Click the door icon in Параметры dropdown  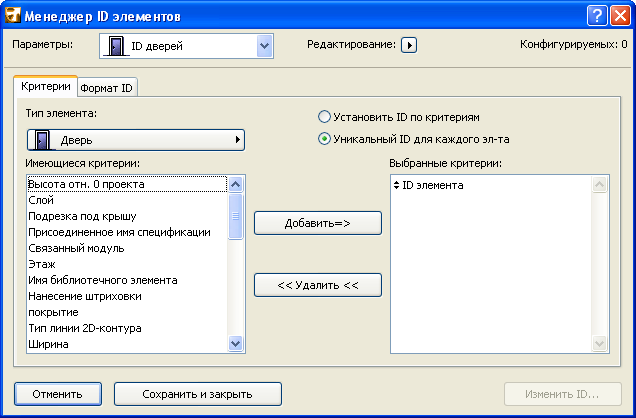point(116,45)
